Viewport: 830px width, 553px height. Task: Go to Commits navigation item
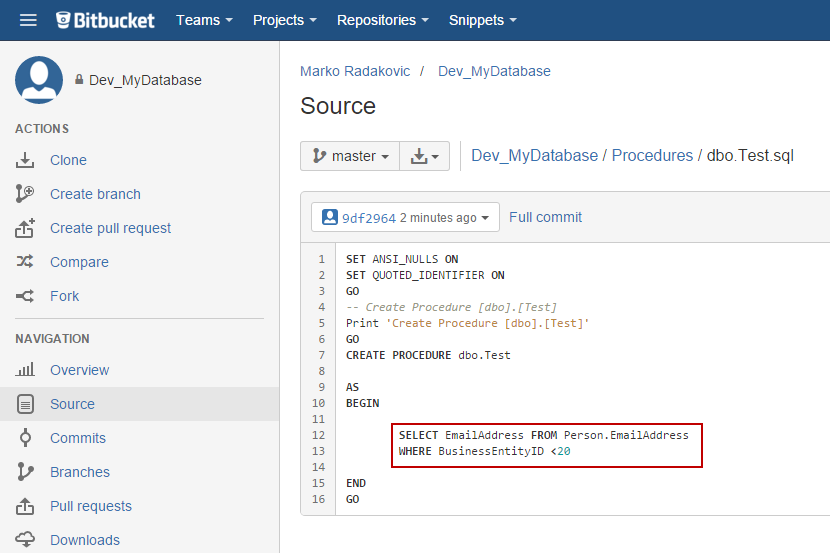point(78,438)
